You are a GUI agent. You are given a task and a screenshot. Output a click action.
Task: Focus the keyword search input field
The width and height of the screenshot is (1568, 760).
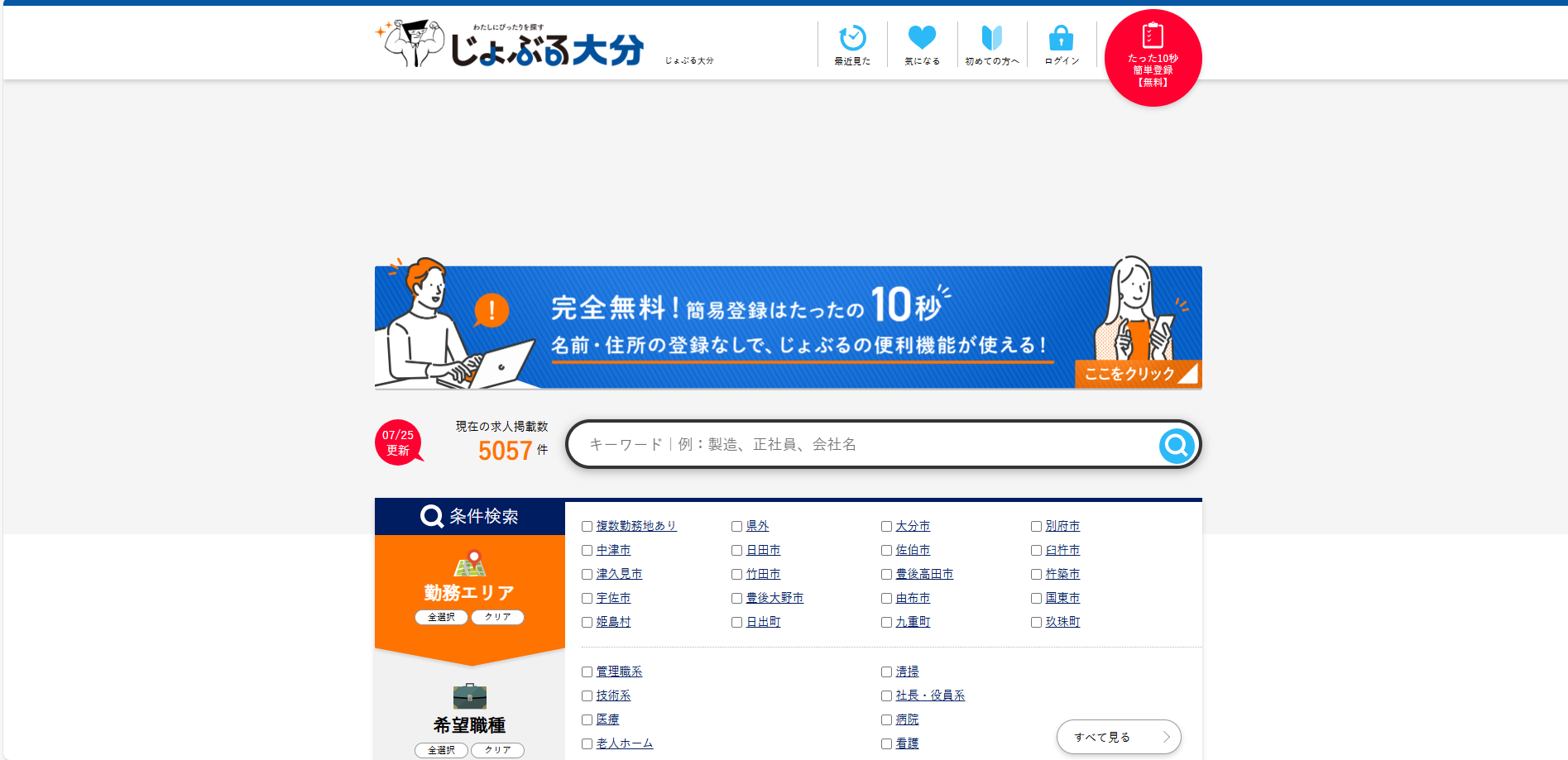pos(861,445)
